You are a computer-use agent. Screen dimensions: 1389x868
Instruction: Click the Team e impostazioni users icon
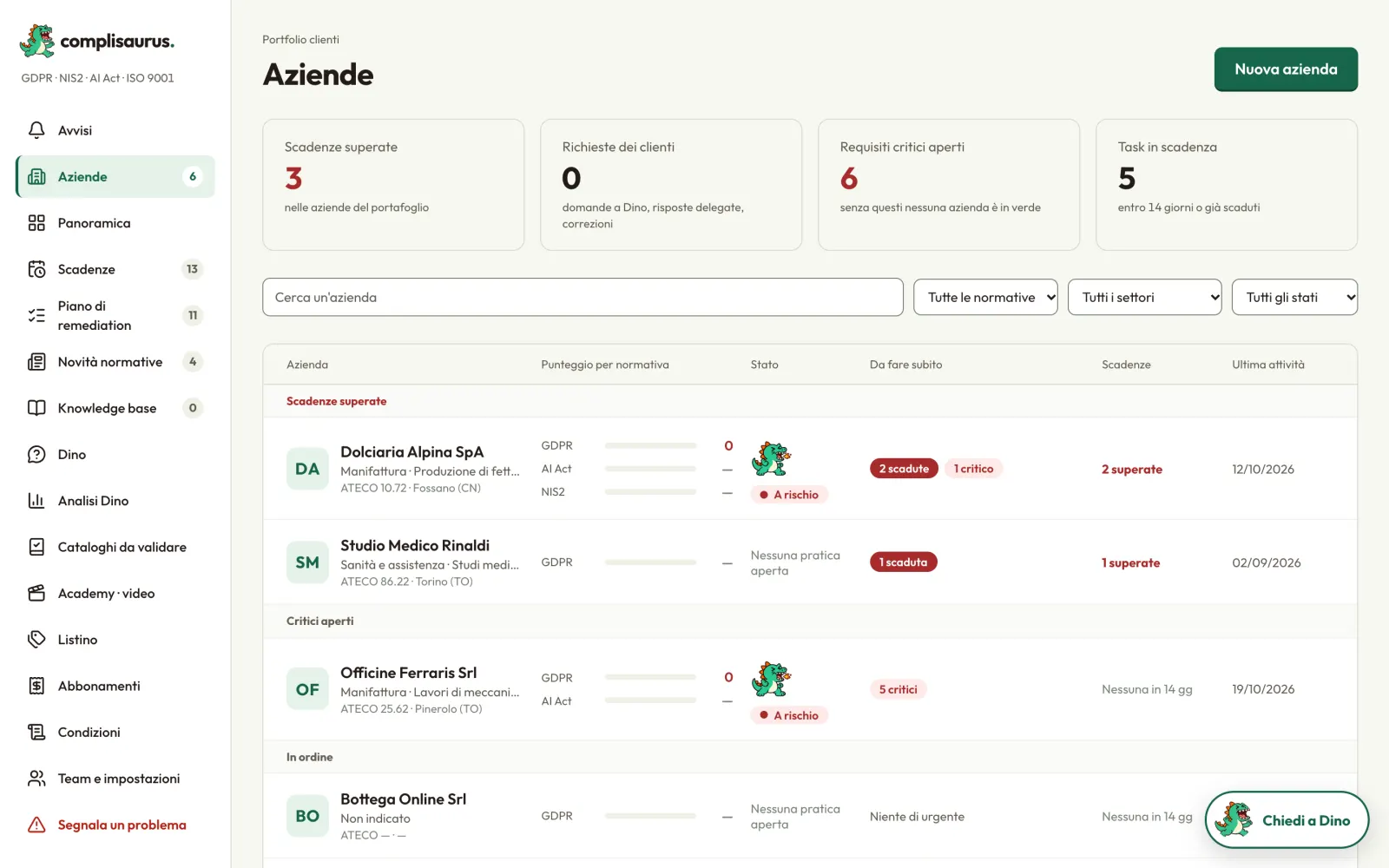(36, 779)
